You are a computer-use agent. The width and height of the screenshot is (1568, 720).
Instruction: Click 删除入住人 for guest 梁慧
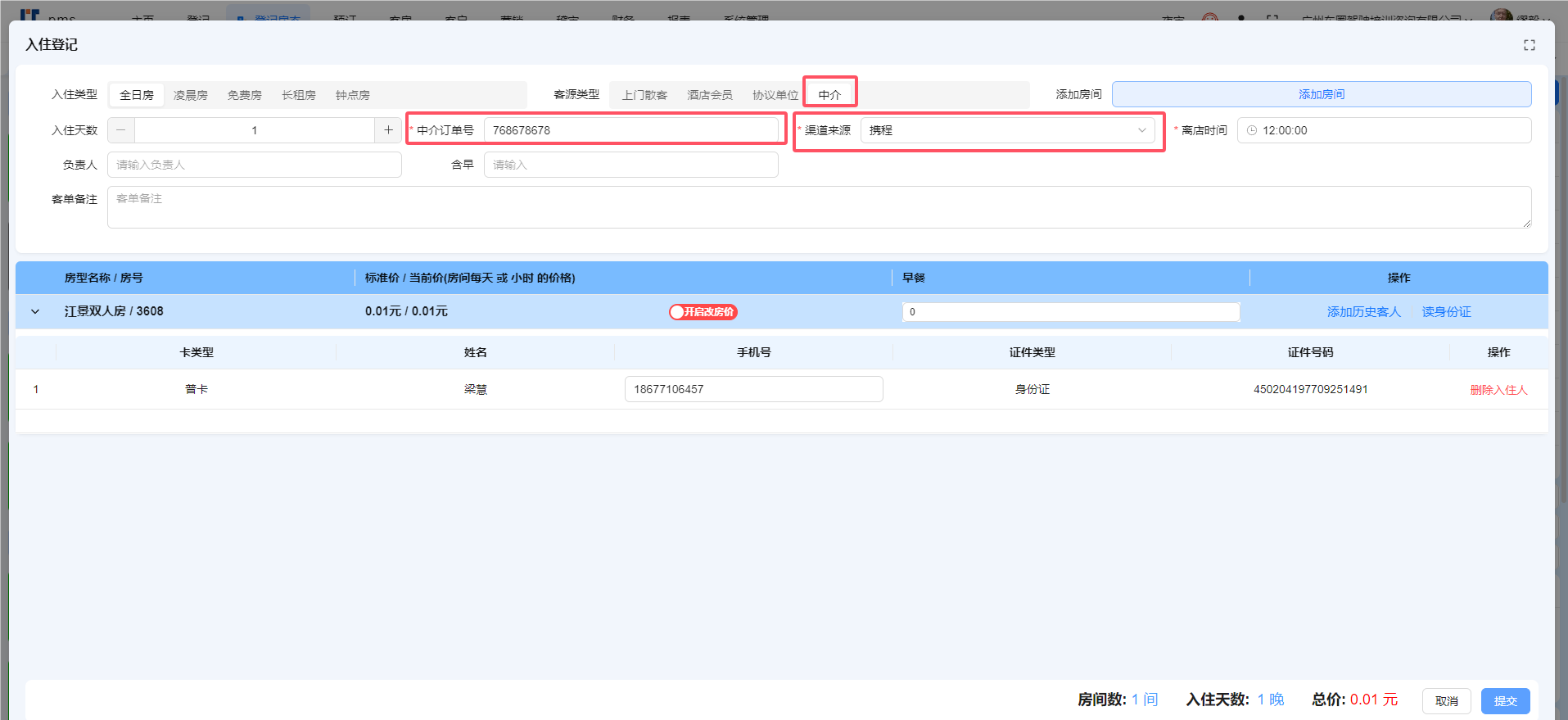point(1498,390)
